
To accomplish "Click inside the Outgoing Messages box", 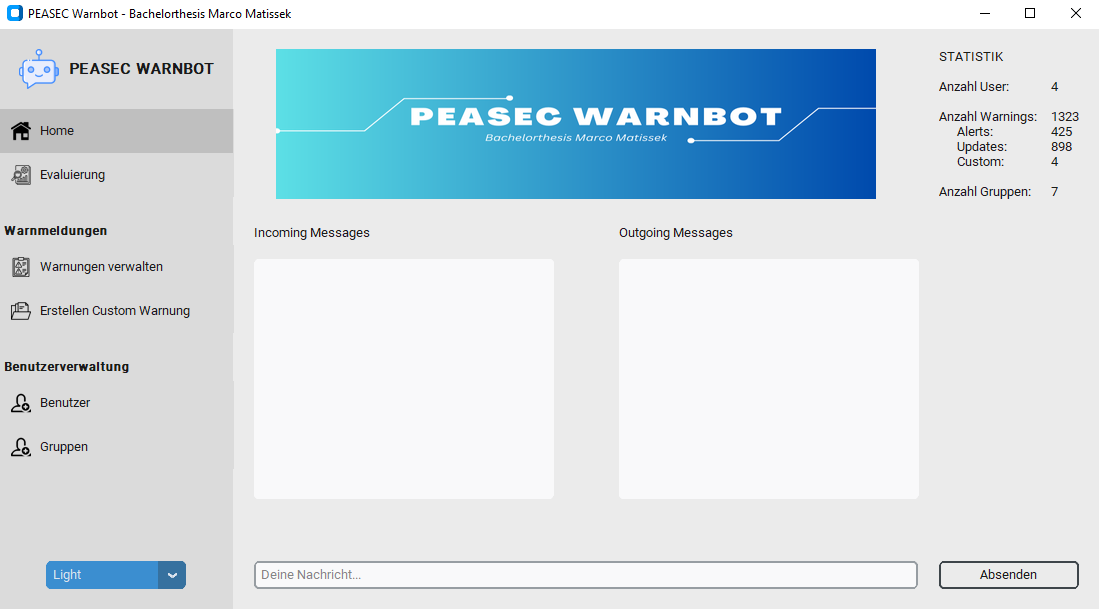I will [x=769, y=379].
